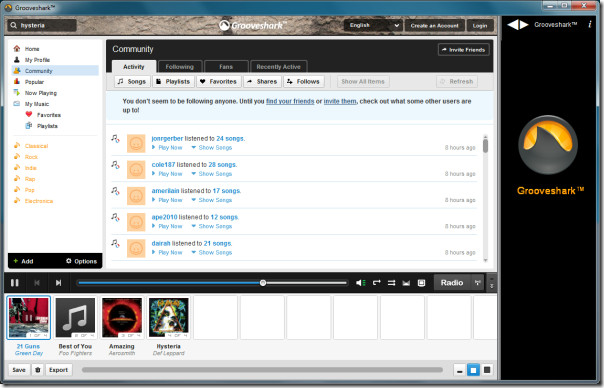Switch queue to large size view
The width and height of the screenshot is (604, 388).
pyautogui.click(x=487, y=370)
